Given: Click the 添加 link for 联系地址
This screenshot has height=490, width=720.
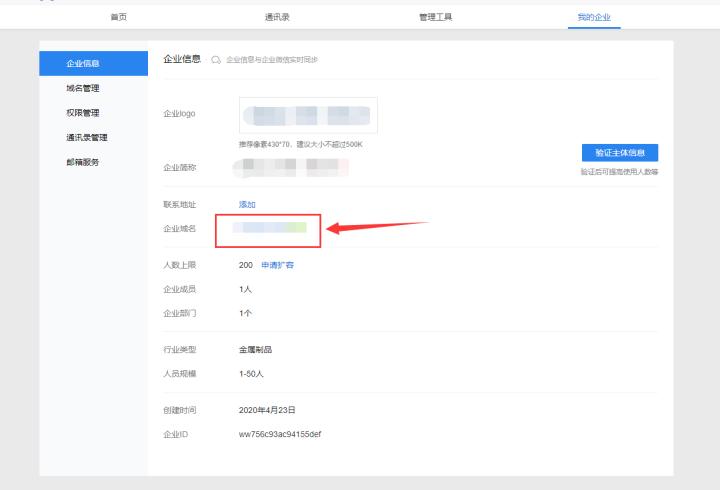Looking at the screenshot, I should tap(247, 204).
